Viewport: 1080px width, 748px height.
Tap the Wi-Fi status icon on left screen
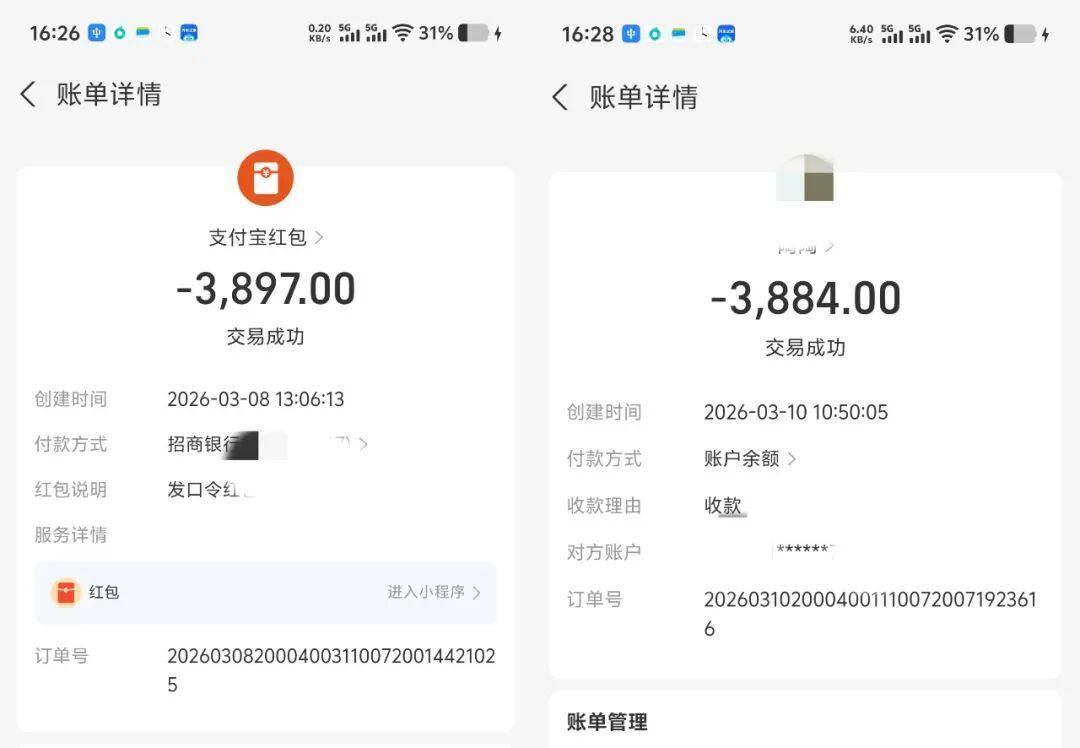(x=402, y=32)
